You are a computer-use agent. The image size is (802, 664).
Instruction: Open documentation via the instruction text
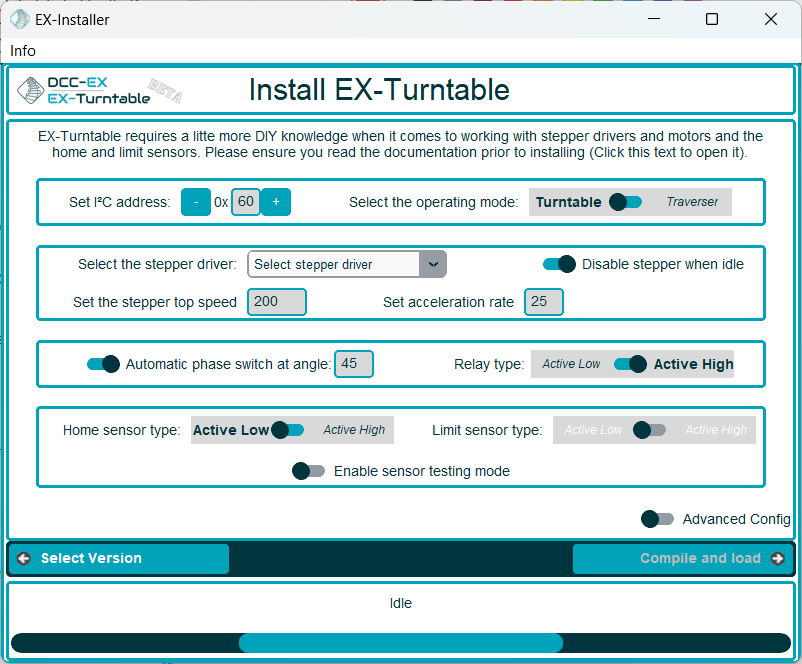click(400, 144)
